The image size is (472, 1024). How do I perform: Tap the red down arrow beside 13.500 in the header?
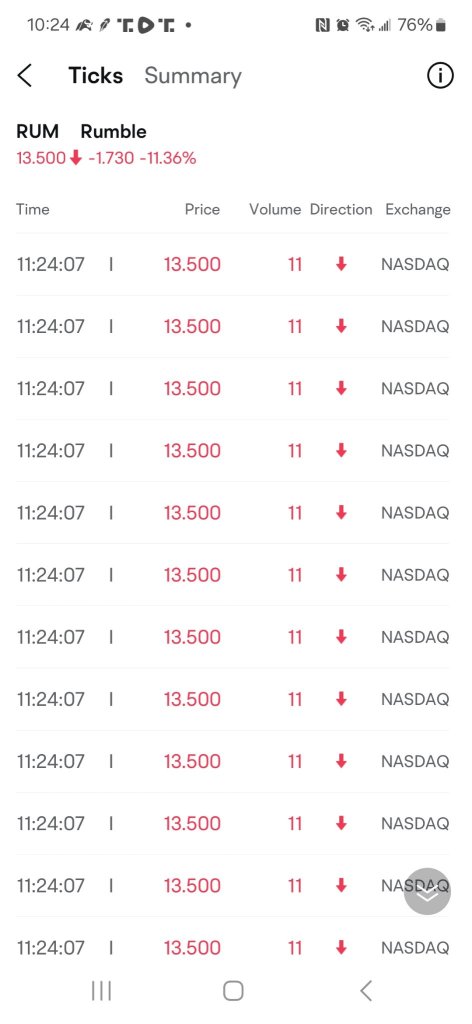pyautogui.click(x=76, y=158)
